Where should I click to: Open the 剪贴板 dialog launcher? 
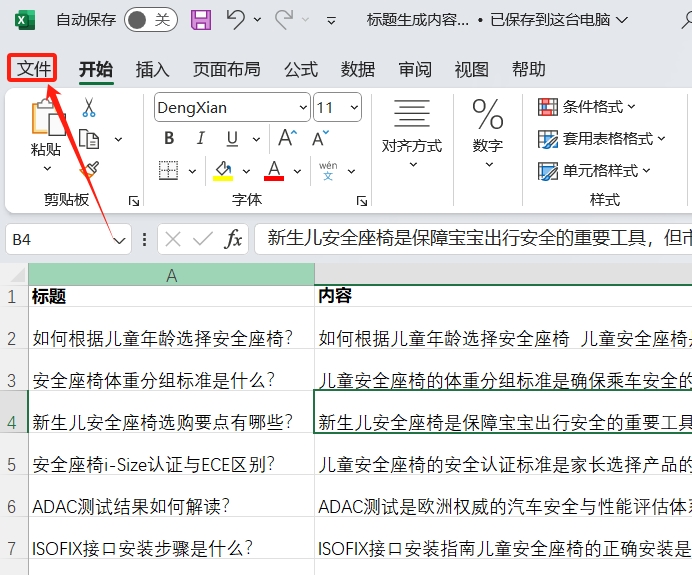coord(134,201)
